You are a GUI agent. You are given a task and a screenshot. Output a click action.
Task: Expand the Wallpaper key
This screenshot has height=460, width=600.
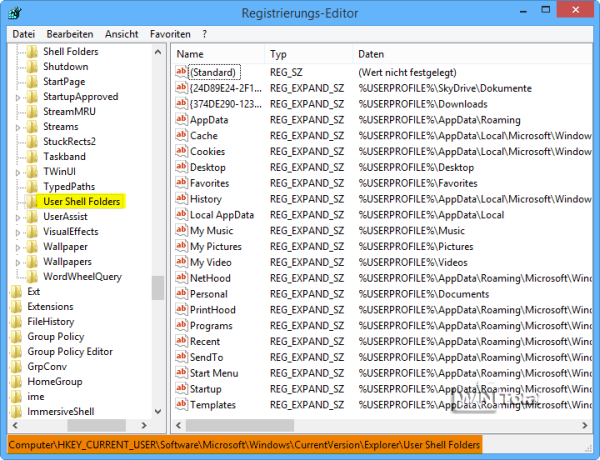pos(18,248)
